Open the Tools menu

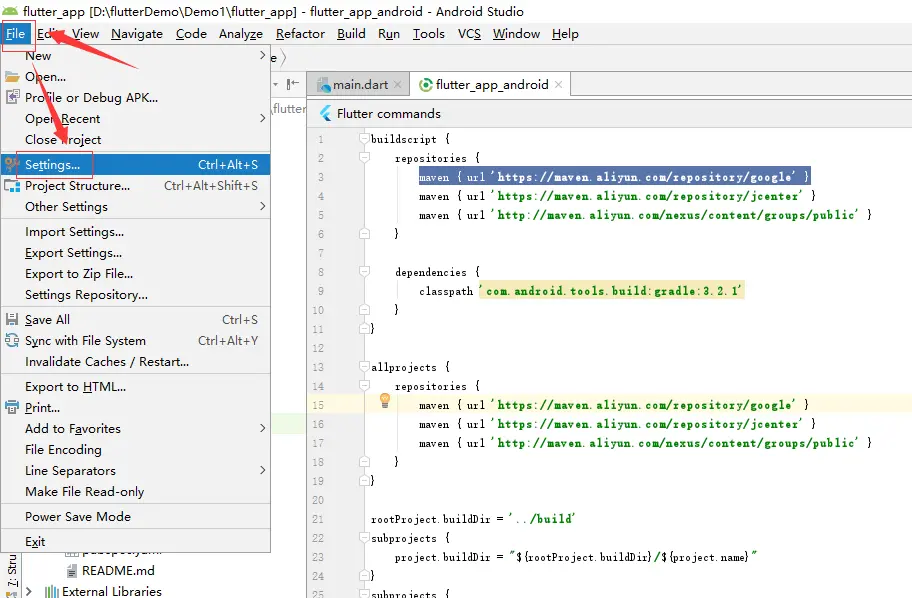429,34
